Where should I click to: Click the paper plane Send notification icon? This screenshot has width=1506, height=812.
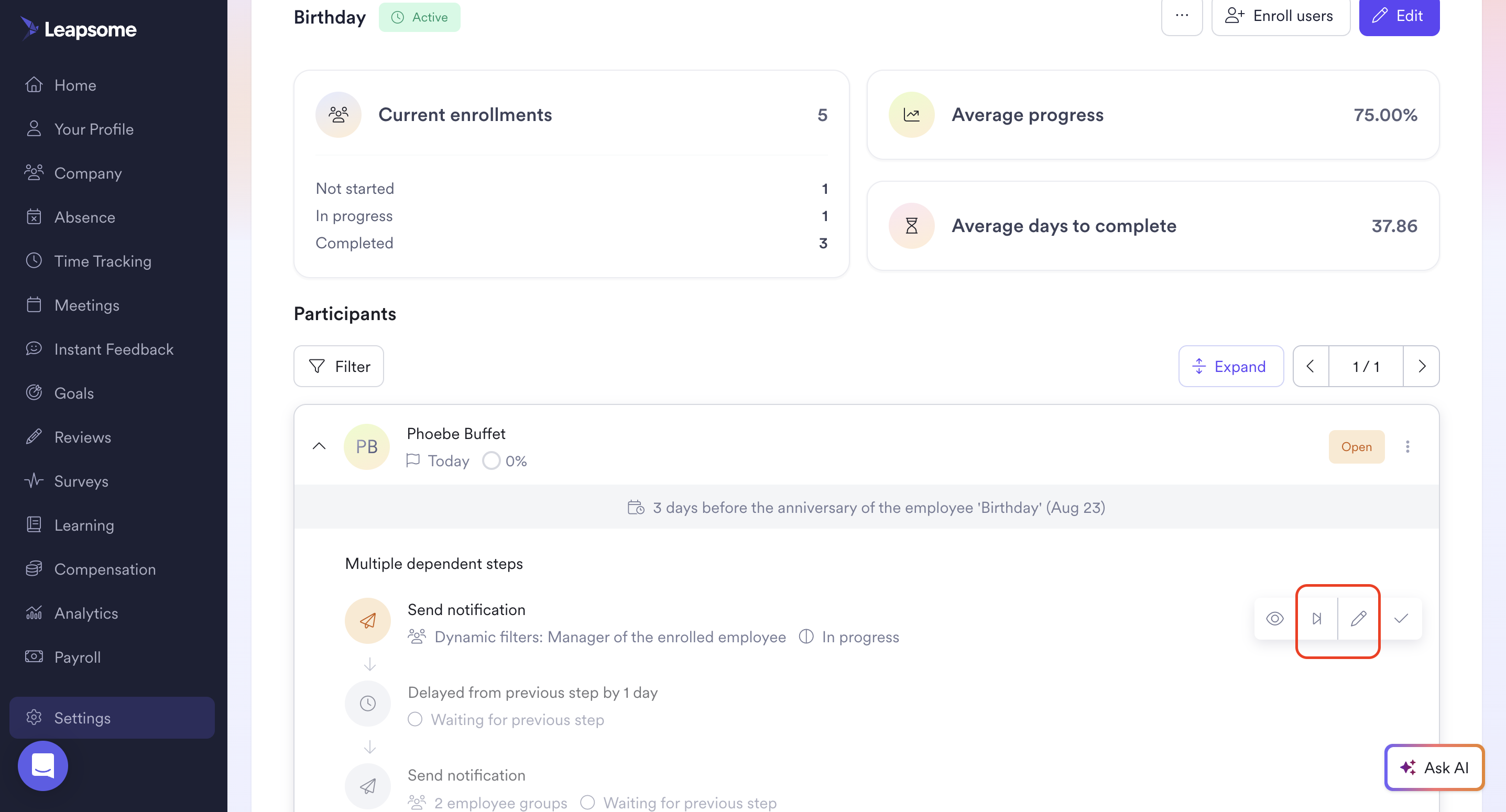click(x=368, y=620)
